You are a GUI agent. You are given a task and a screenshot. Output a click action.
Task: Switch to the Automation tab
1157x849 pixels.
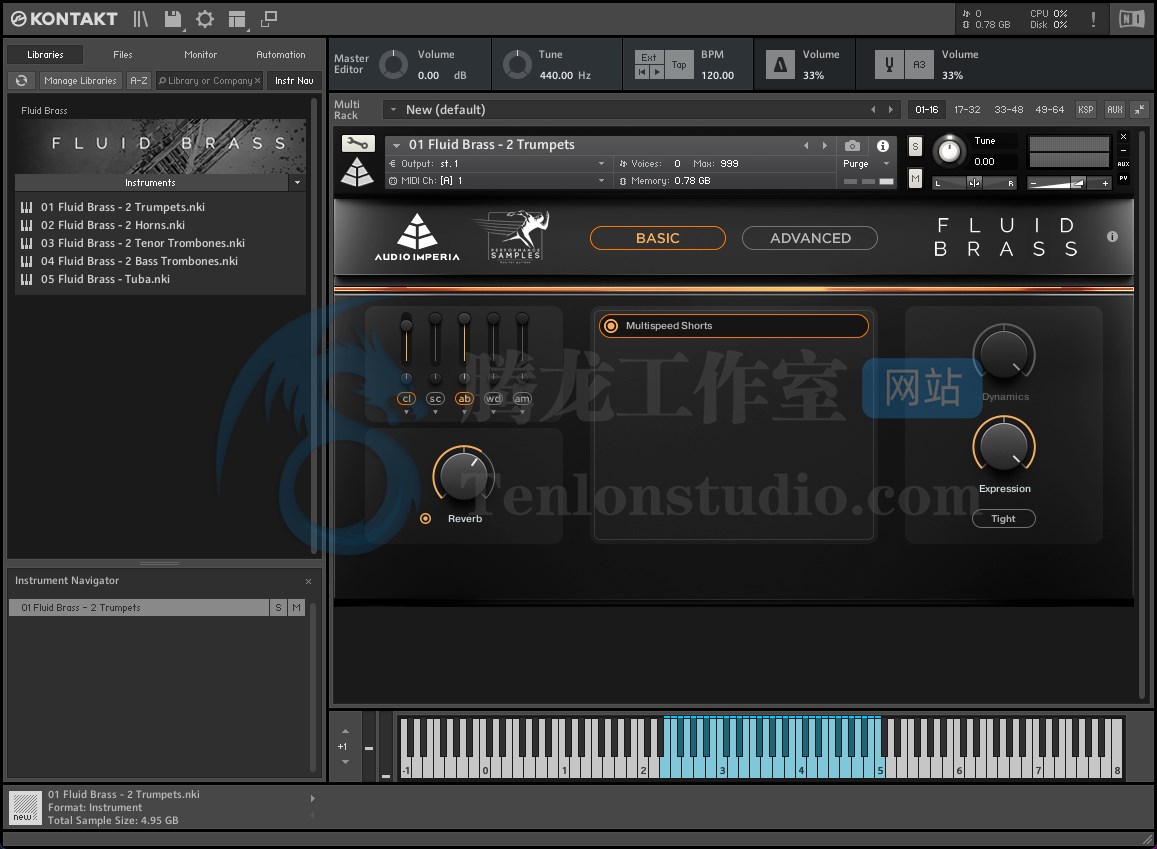280,55
